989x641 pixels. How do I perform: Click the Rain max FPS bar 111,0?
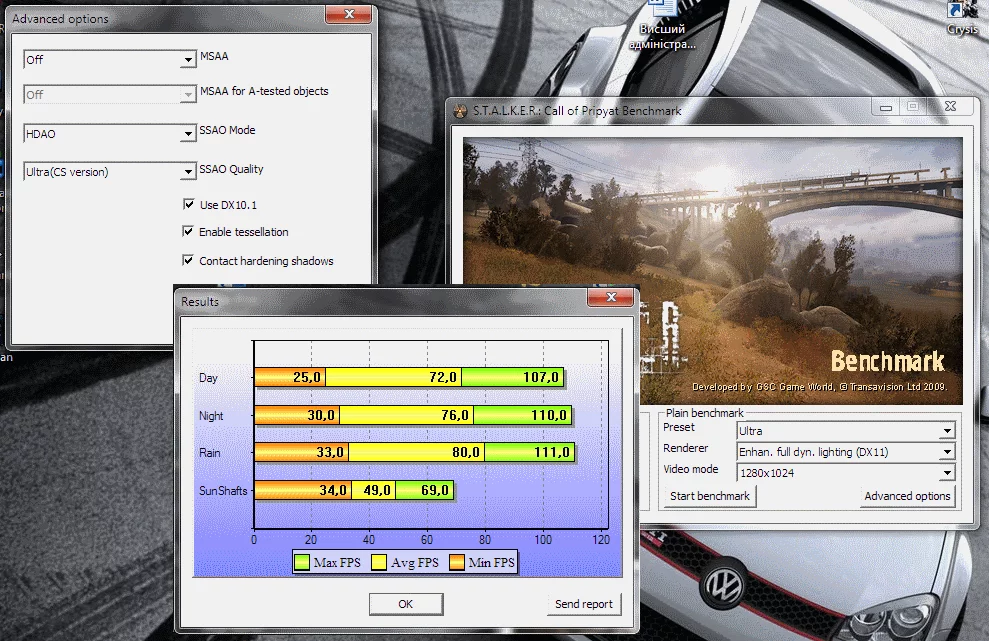pyautogui.click(x=529, y=452)
